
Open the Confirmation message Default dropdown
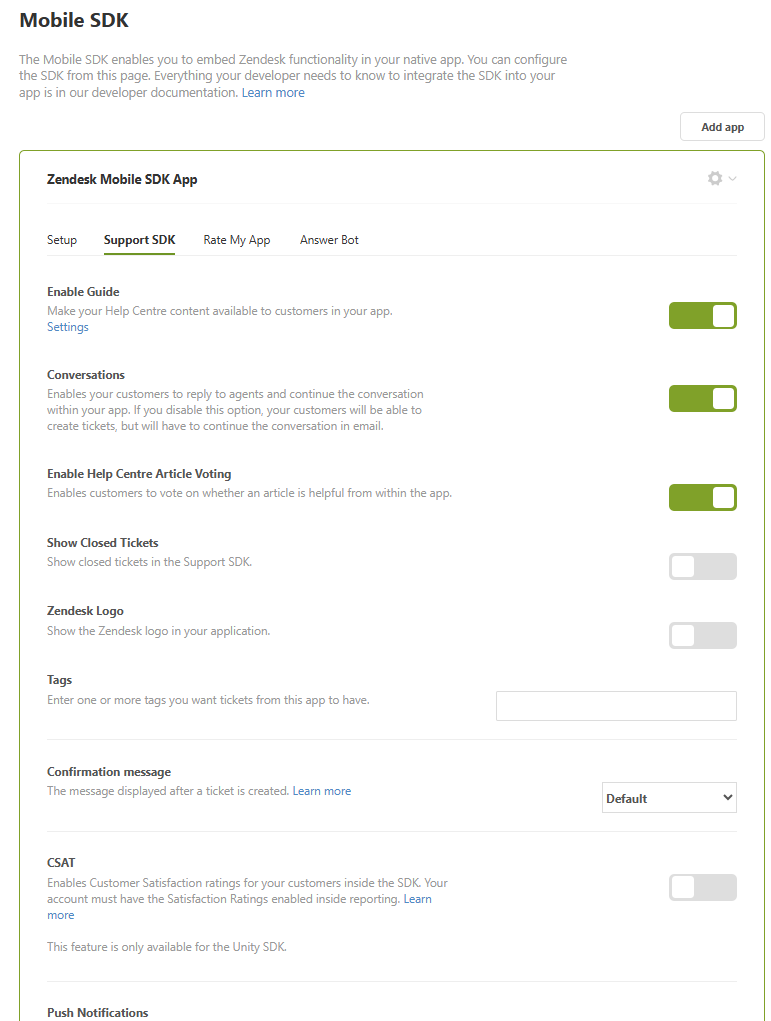point(668,798)
